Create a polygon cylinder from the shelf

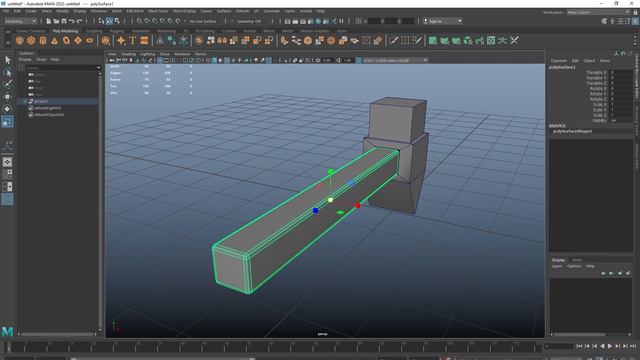(43, 40)
